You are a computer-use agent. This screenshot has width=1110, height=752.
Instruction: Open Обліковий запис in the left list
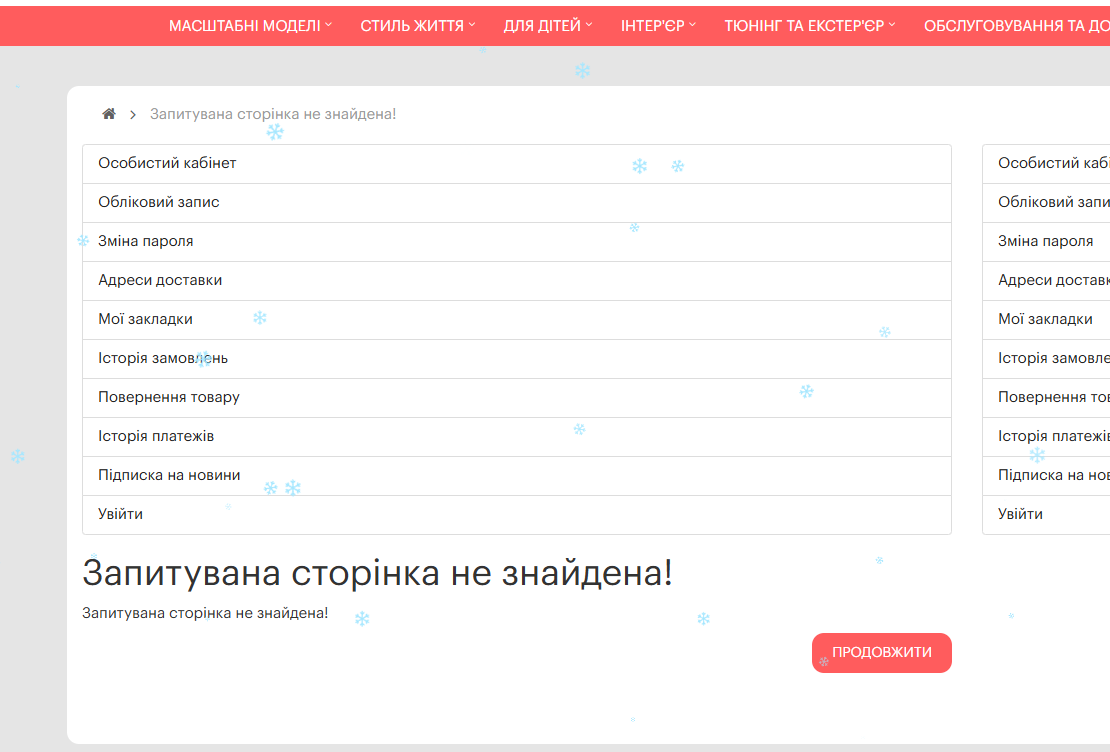click(517, 203)
